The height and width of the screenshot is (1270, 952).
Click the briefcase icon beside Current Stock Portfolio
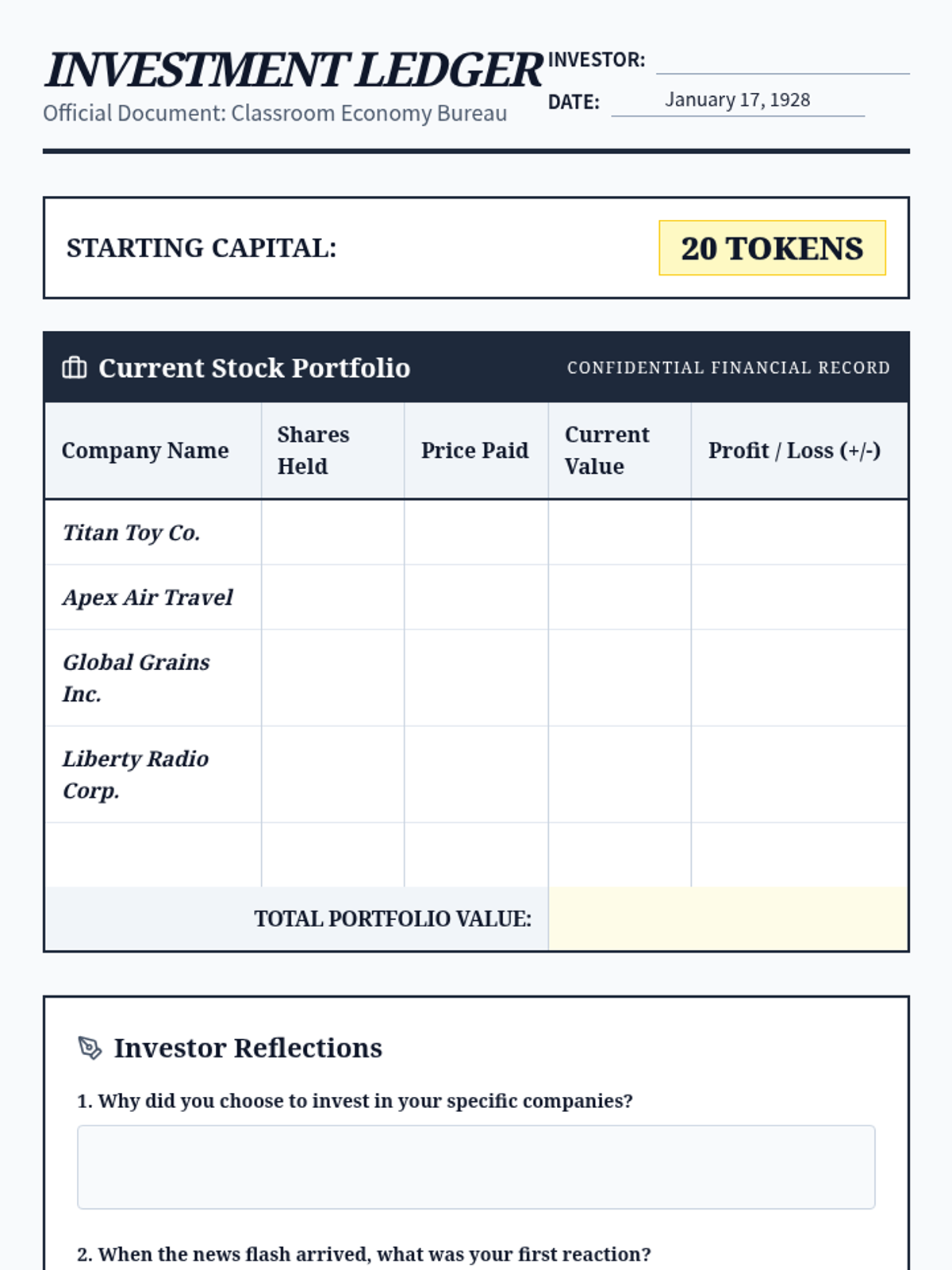point(75,368)
